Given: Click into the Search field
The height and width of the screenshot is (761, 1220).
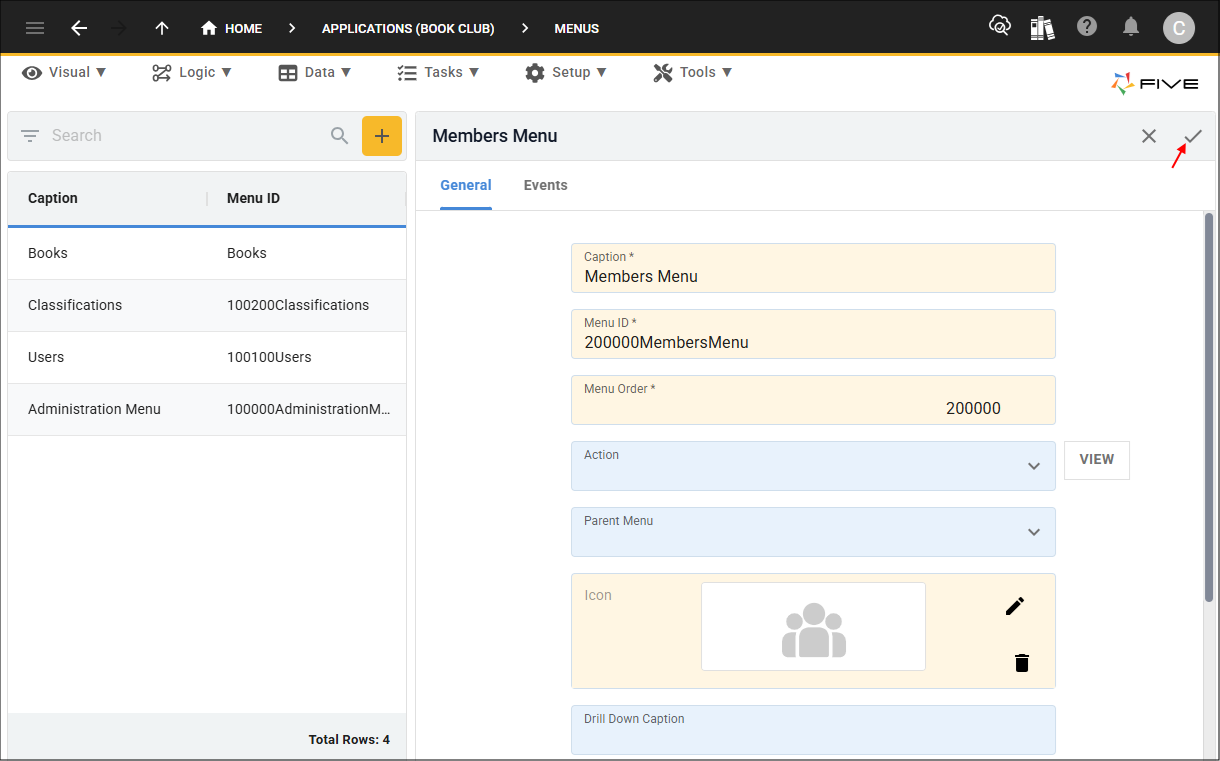Looking at the screenshot, I should 185,135.
